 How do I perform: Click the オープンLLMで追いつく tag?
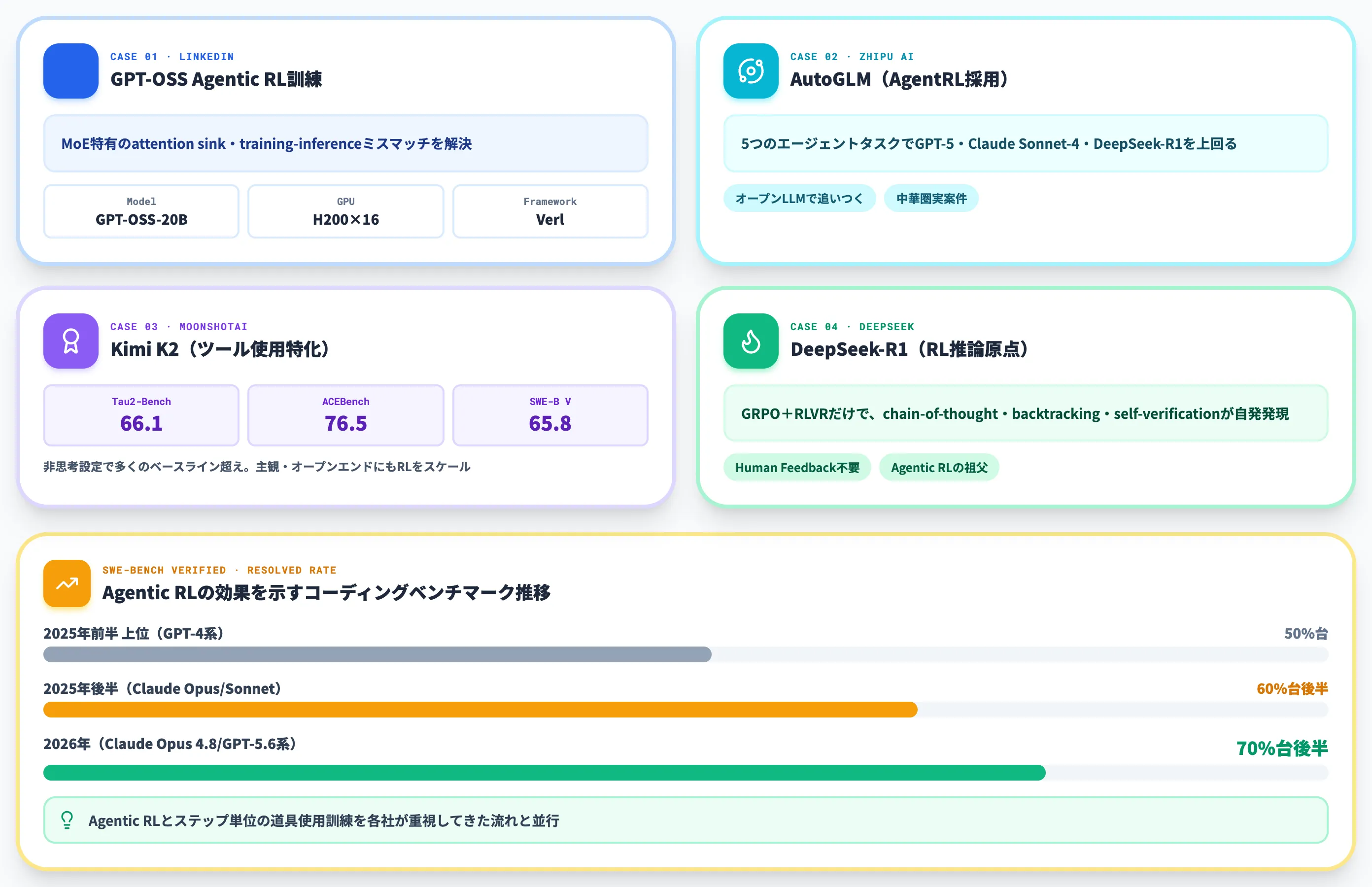pos(799,198)
